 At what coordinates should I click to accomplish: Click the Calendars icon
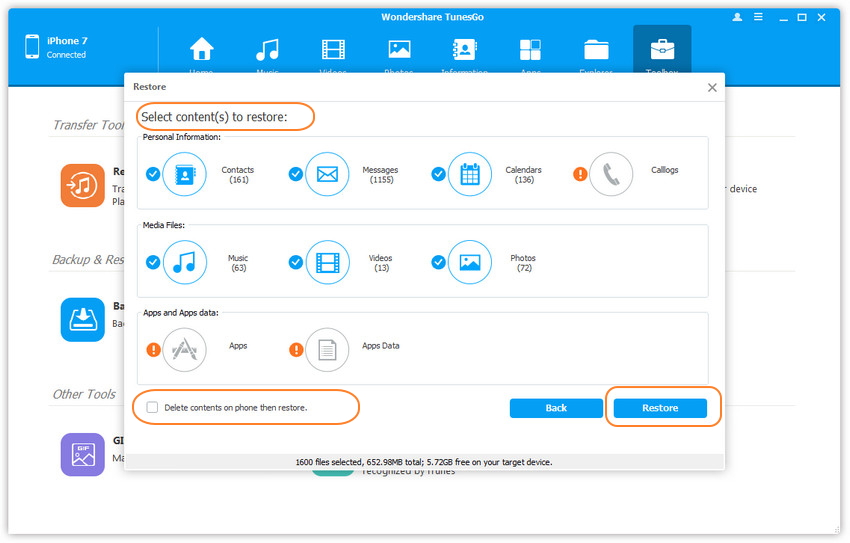tap(470, 174)
